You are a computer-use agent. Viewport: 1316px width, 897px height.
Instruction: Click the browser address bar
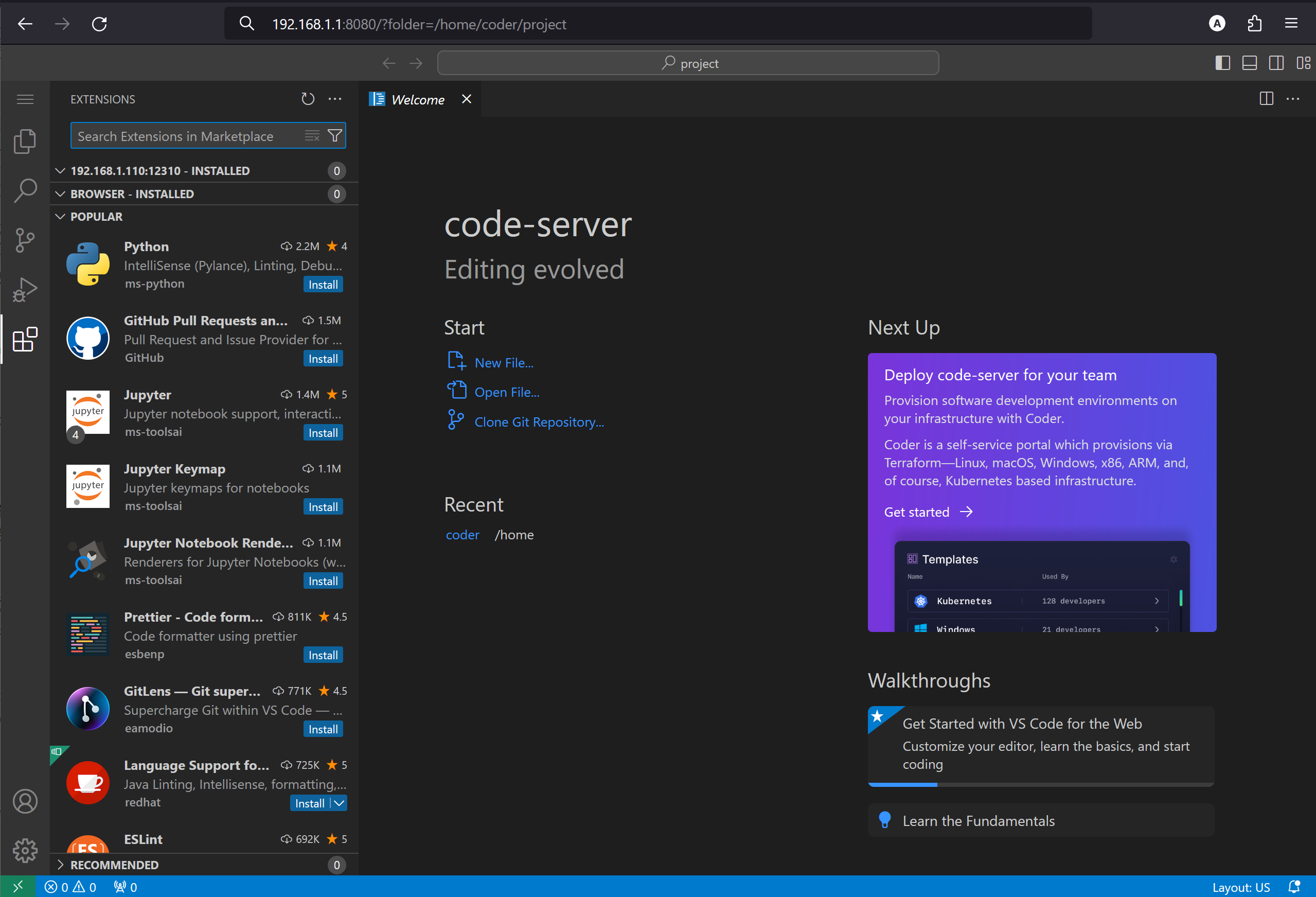658,24
